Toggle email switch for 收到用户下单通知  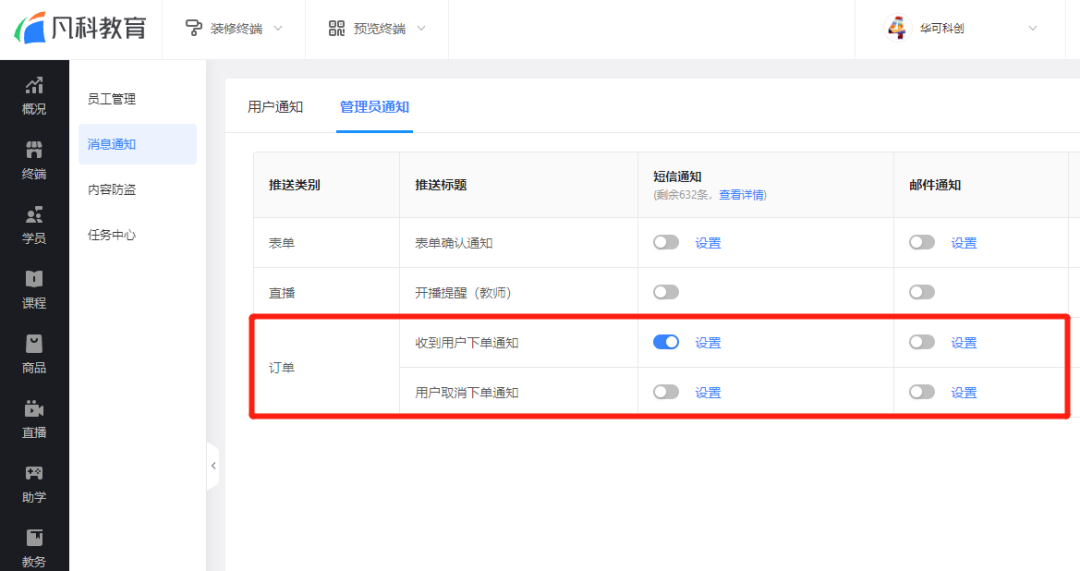(x=922, y=342)
